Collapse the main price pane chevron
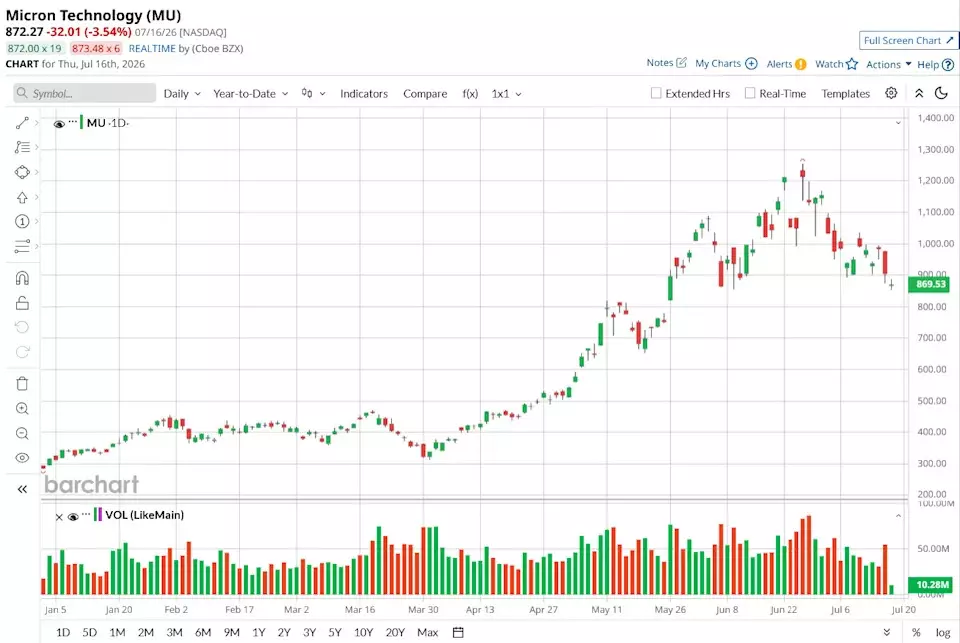960x643 pixels. point(898,123)
